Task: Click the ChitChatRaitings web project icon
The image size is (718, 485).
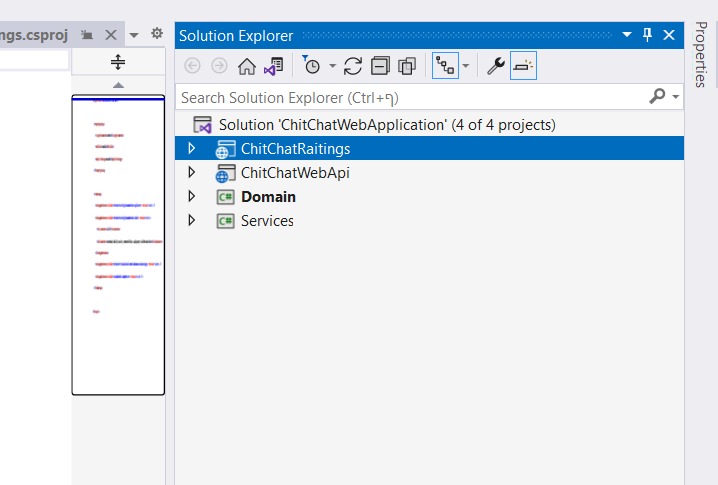Action: point(225,149)
